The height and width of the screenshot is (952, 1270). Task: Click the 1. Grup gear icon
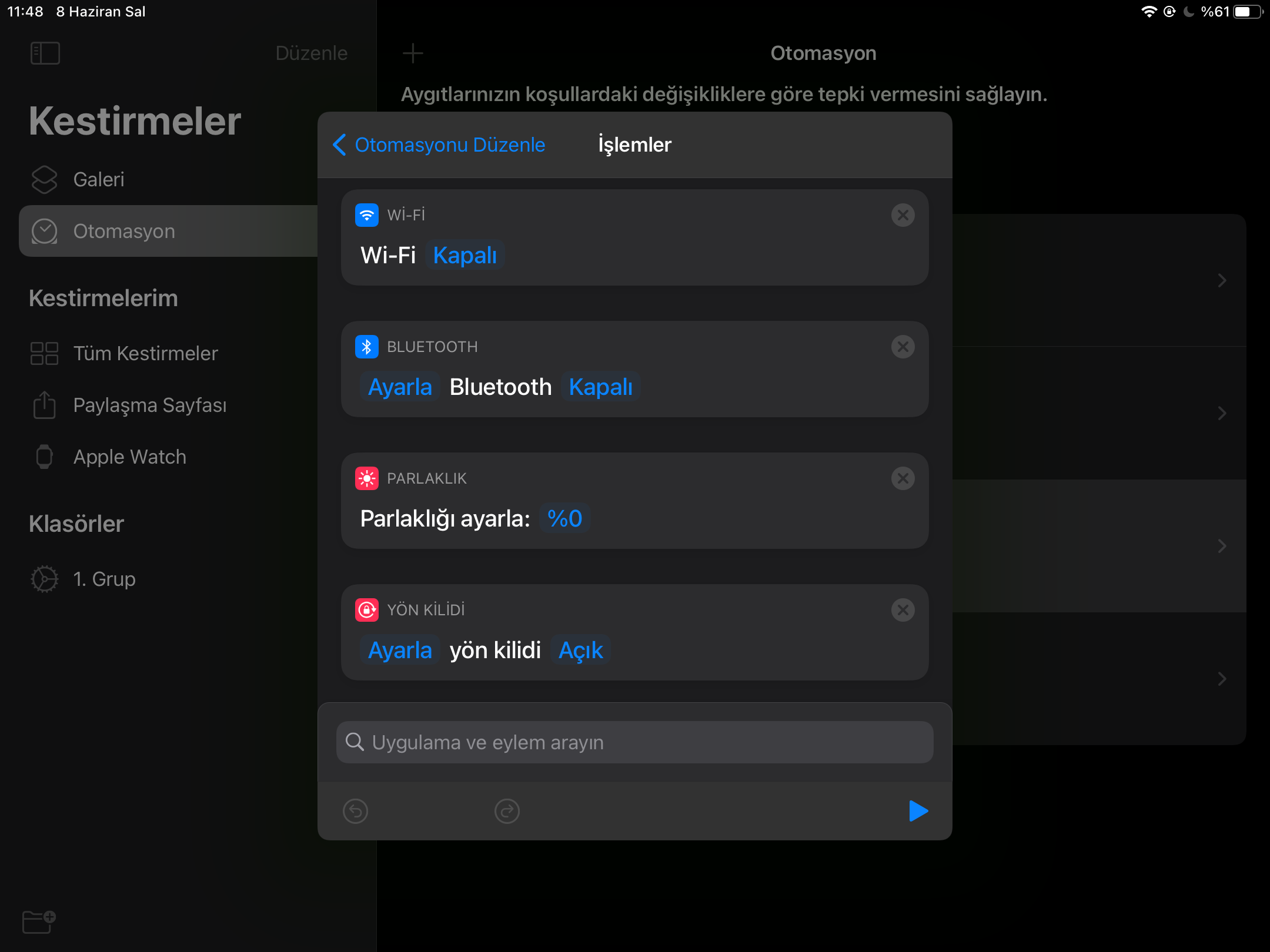(x=45, y=579)
